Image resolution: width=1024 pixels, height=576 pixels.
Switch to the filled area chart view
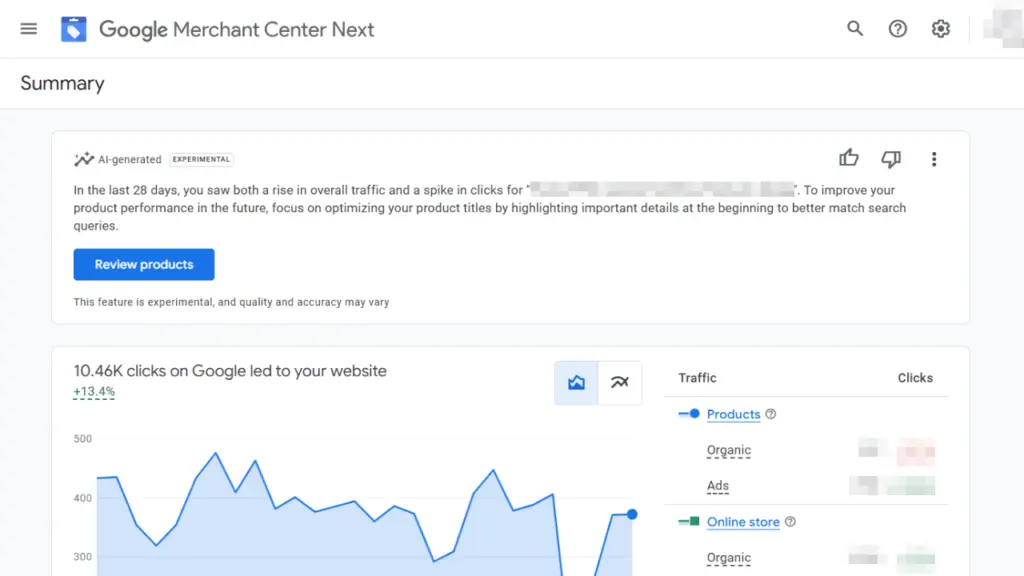click(577, 383)
